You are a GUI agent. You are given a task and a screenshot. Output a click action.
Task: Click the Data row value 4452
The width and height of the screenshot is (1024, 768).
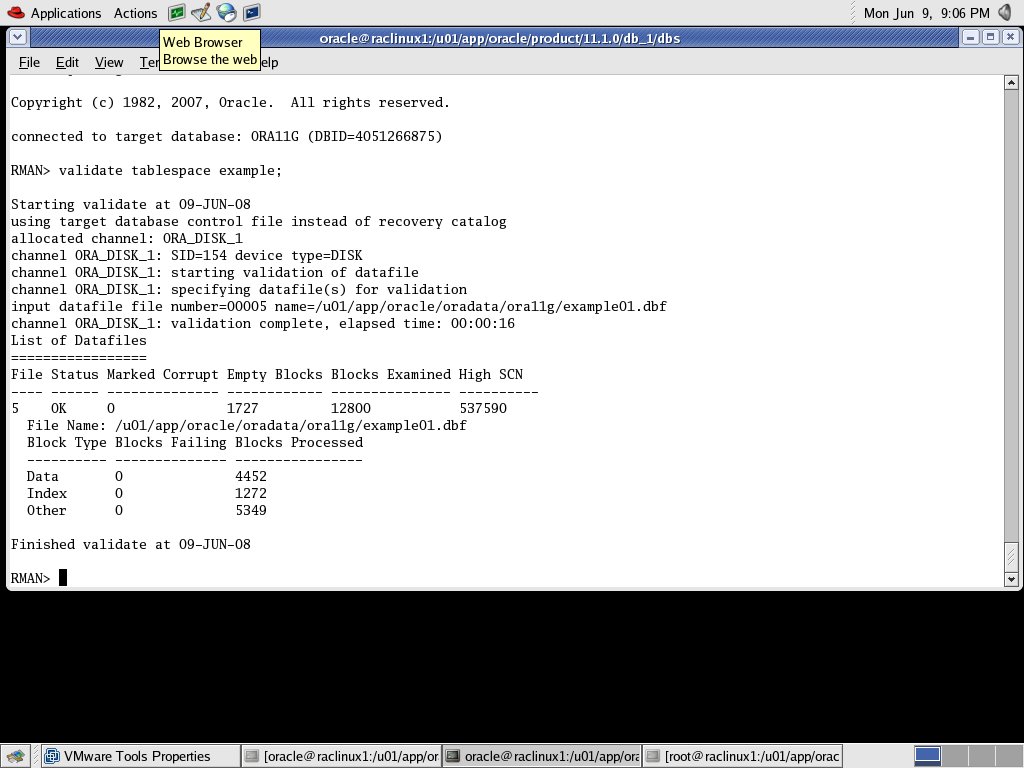[x=251, y=476]
